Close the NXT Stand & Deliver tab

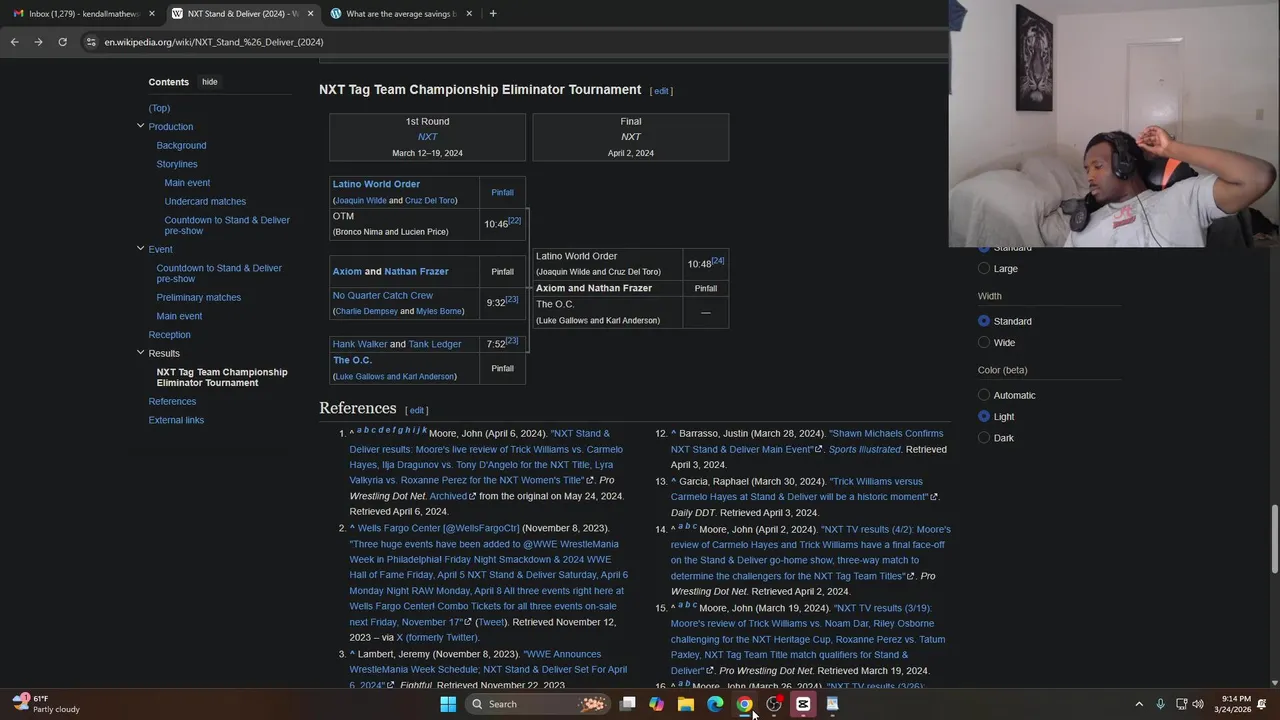(x=310, y=14)
